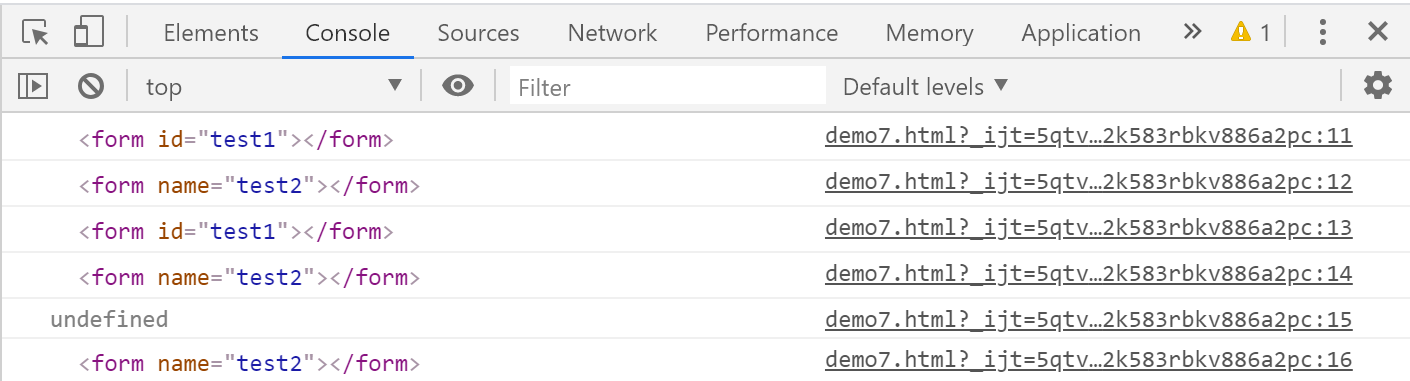The image size is (1410, 381).
Task: Open the three-dot DevTools menu
Action: pyautogui.click(x=1323, y=33)
